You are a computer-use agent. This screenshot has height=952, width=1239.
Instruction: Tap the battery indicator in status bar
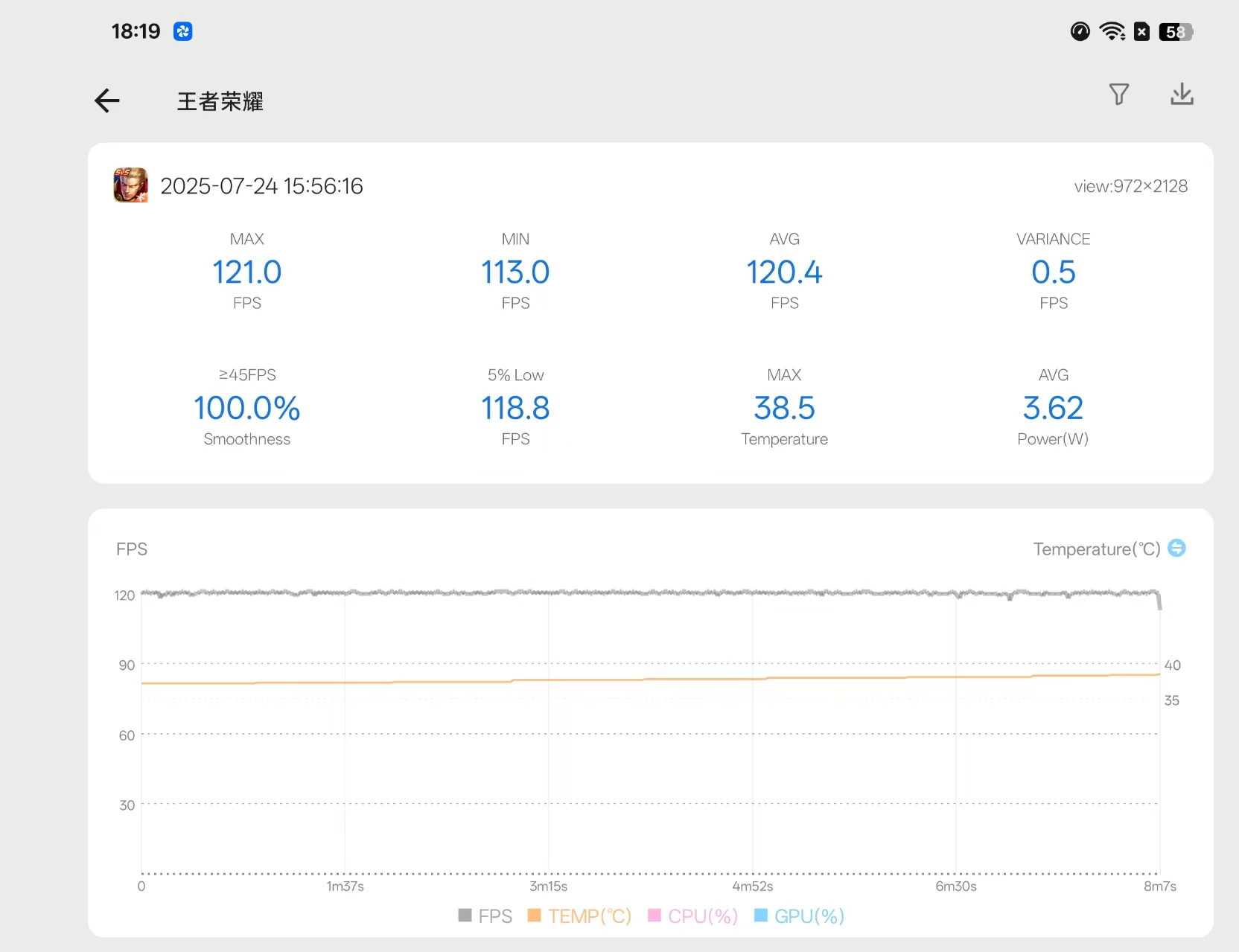pyautogui.click(x=1176, y=32)
